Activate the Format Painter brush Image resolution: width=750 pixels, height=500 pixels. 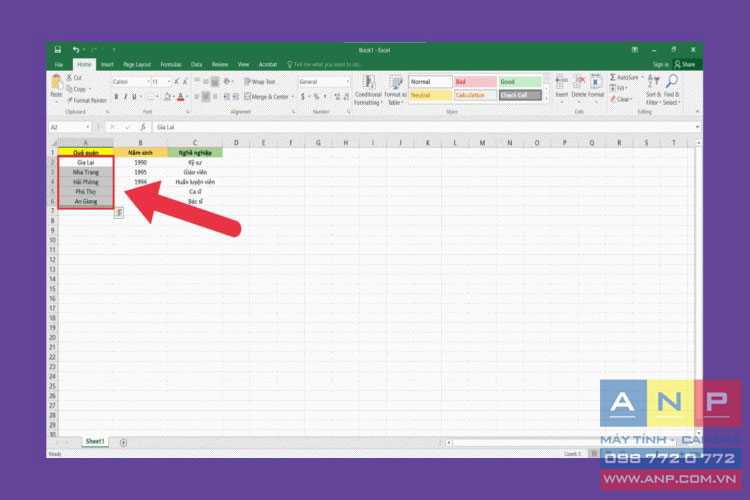(x=87, y=100)
